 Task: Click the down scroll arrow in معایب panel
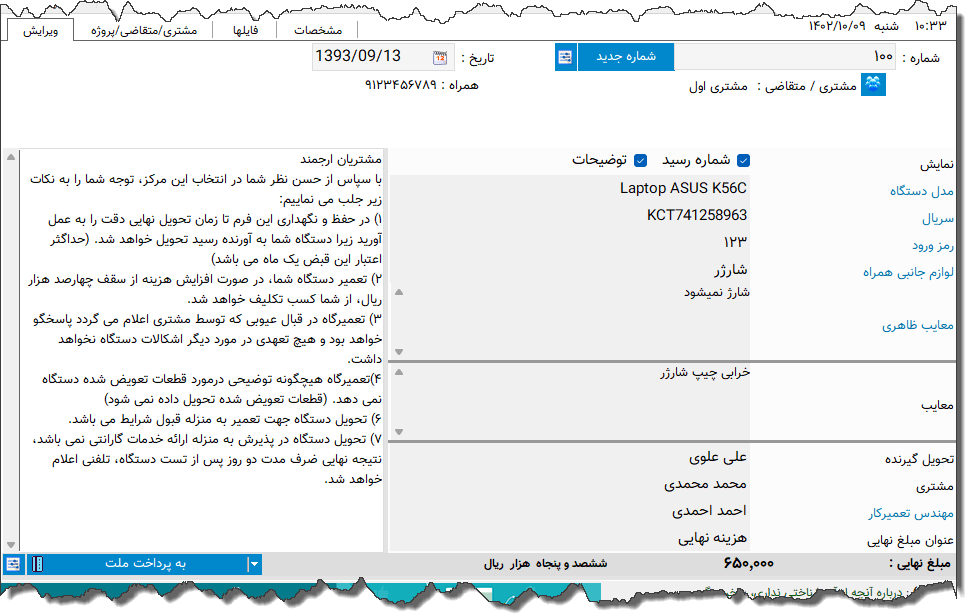click(399, 431)
